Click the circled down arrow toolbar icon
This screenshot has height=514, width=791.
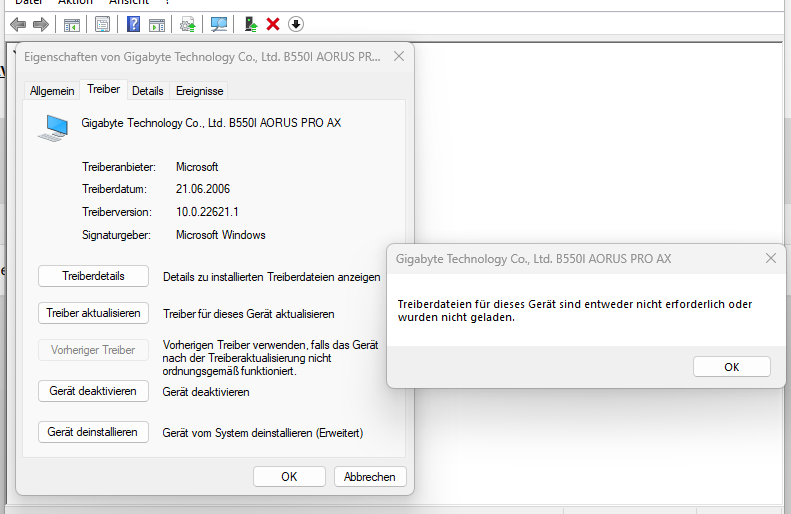tap(296, 24)
